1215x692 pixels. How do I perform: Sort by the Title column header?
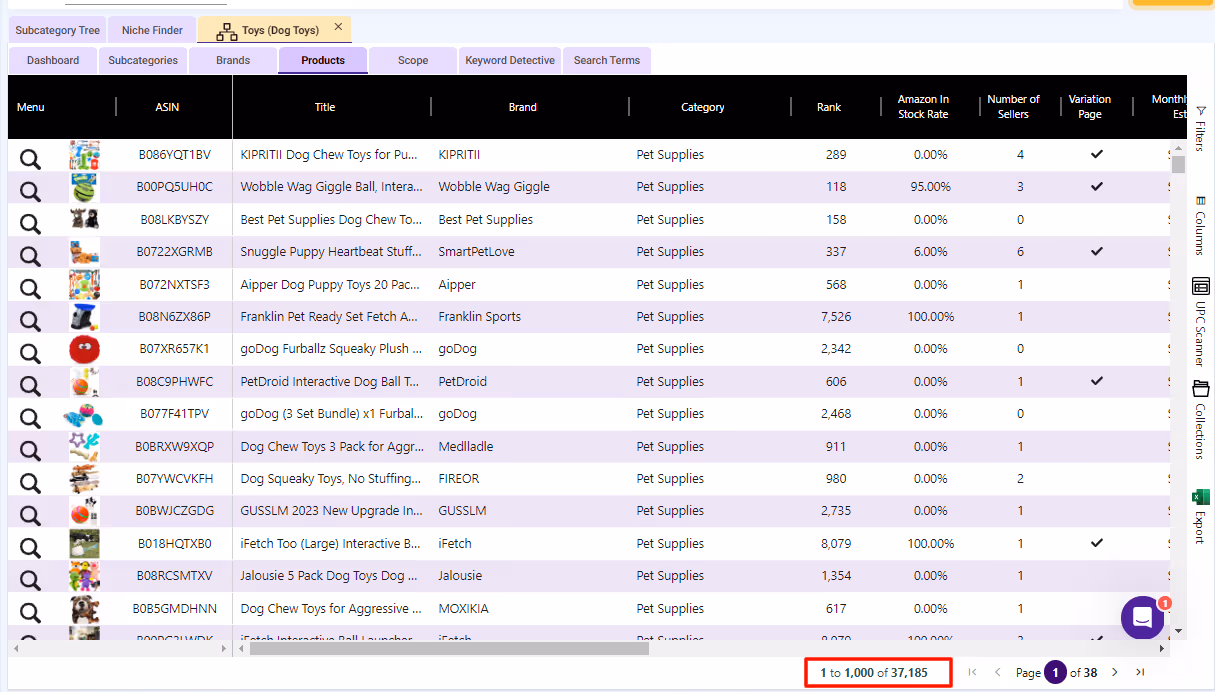(x=325, y=107)
